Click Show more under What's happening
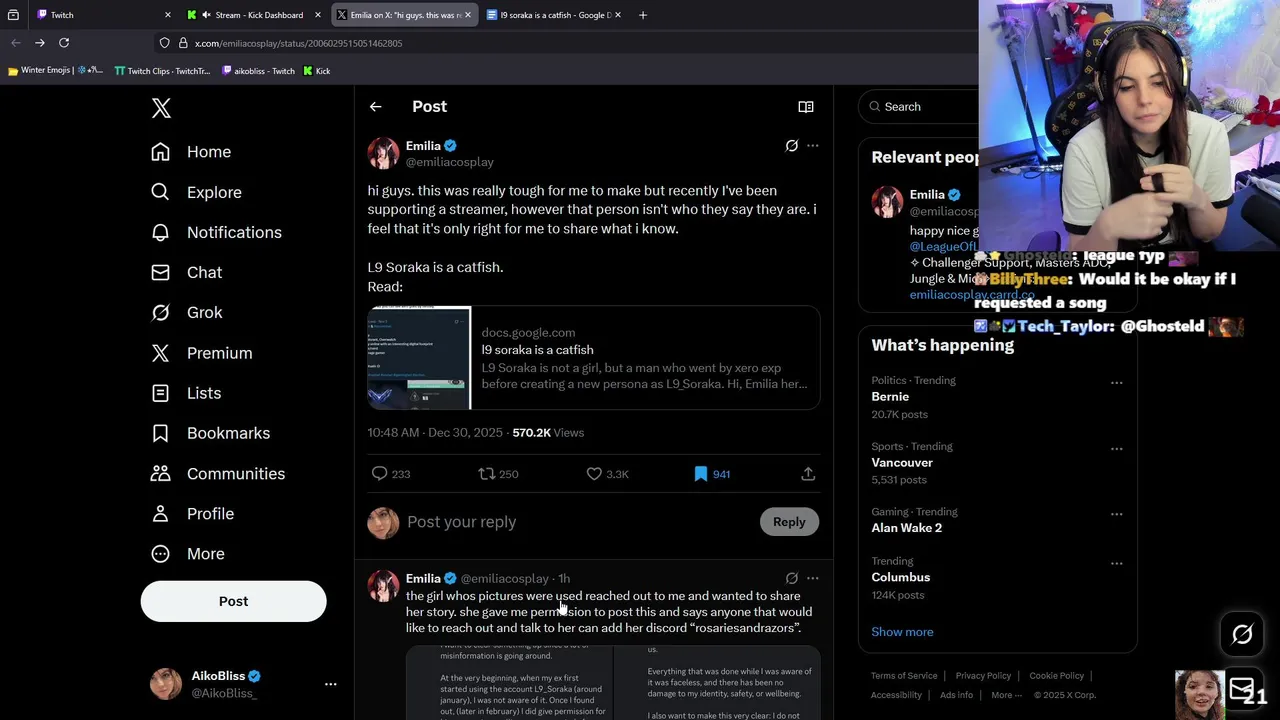The image size is (1280, 720). [902, 632]
